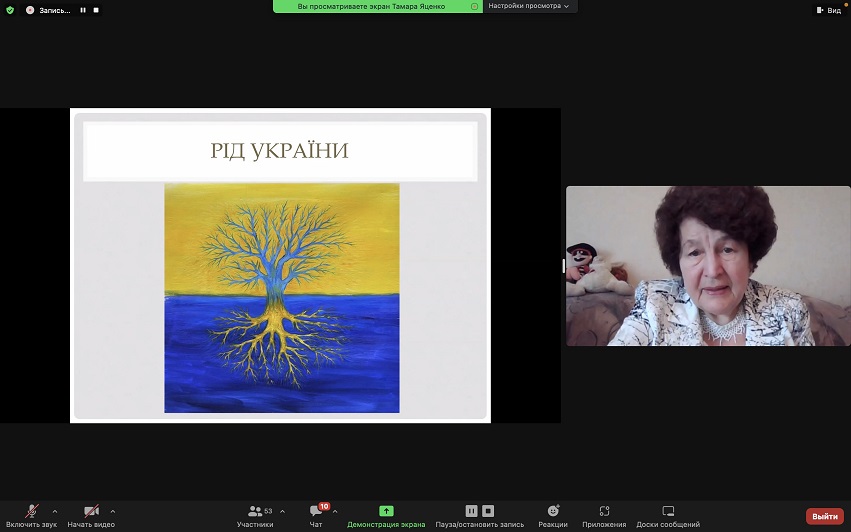
Task: Open Участники participants panel
Action: click(255, 516)
